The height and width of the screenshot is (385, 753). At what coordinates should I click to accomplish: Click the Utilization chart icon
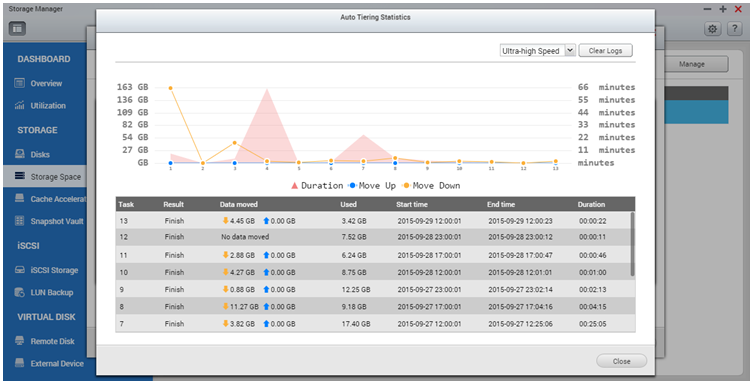pyautogui.click(x=19, y=105)
